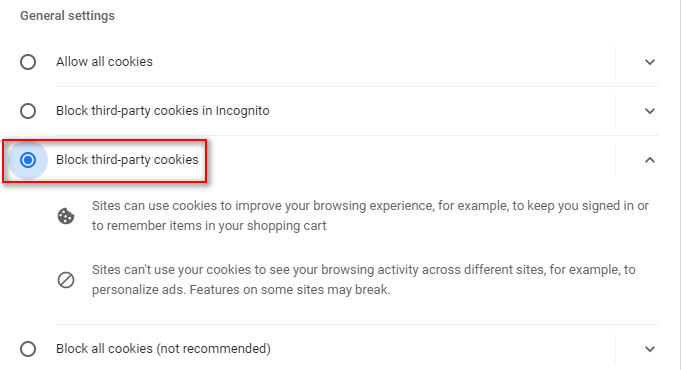The image size is (681, 370).
Task: Click the General settings heading
Action: click(67, 16)
